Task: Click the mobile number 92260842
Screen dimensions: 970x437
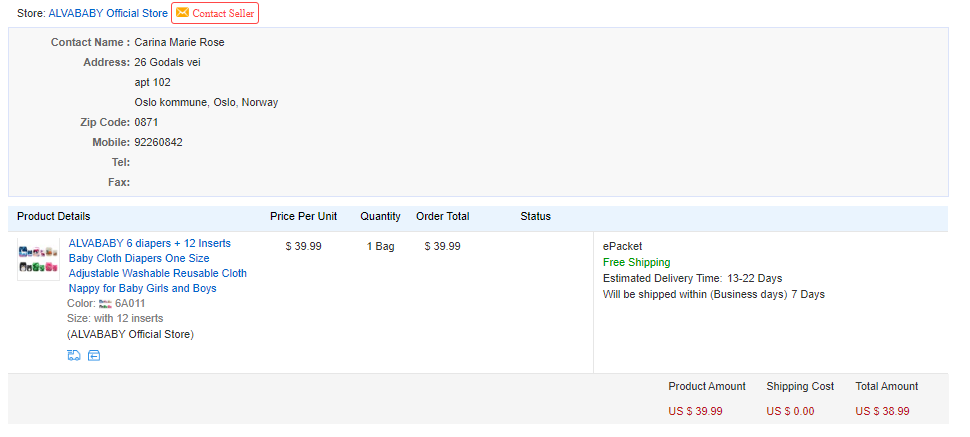Action: (158, 142)
